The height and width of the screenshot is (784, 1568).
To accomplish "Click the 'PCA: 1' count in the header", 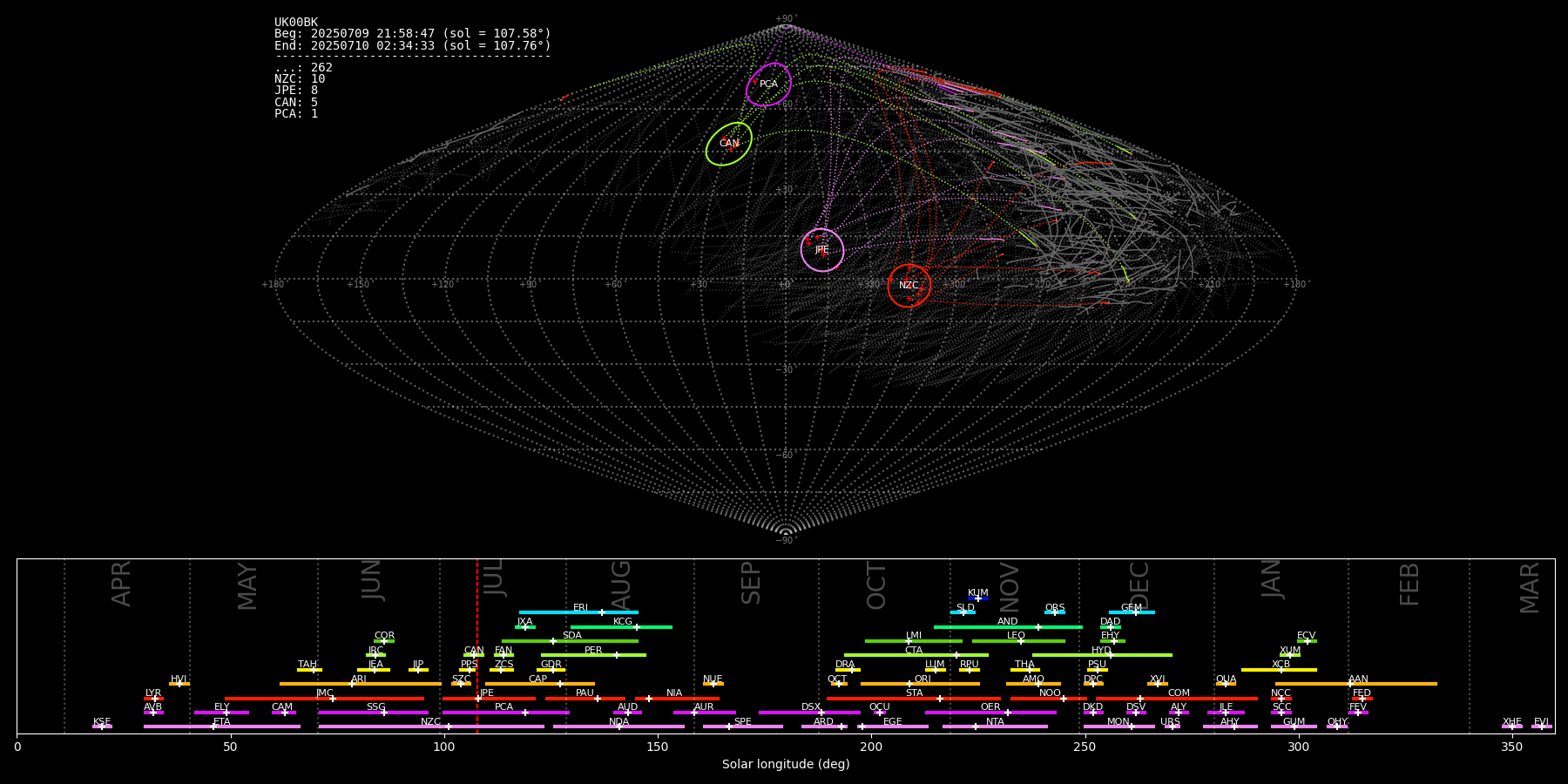I will coord(296,114).
